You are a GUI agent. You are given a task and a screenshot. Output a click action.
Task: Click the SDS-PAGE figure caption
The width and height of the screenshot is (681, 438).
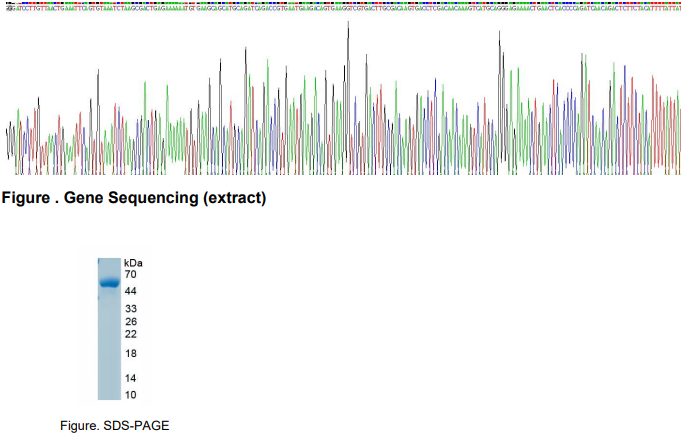click(x=126, y=427)
